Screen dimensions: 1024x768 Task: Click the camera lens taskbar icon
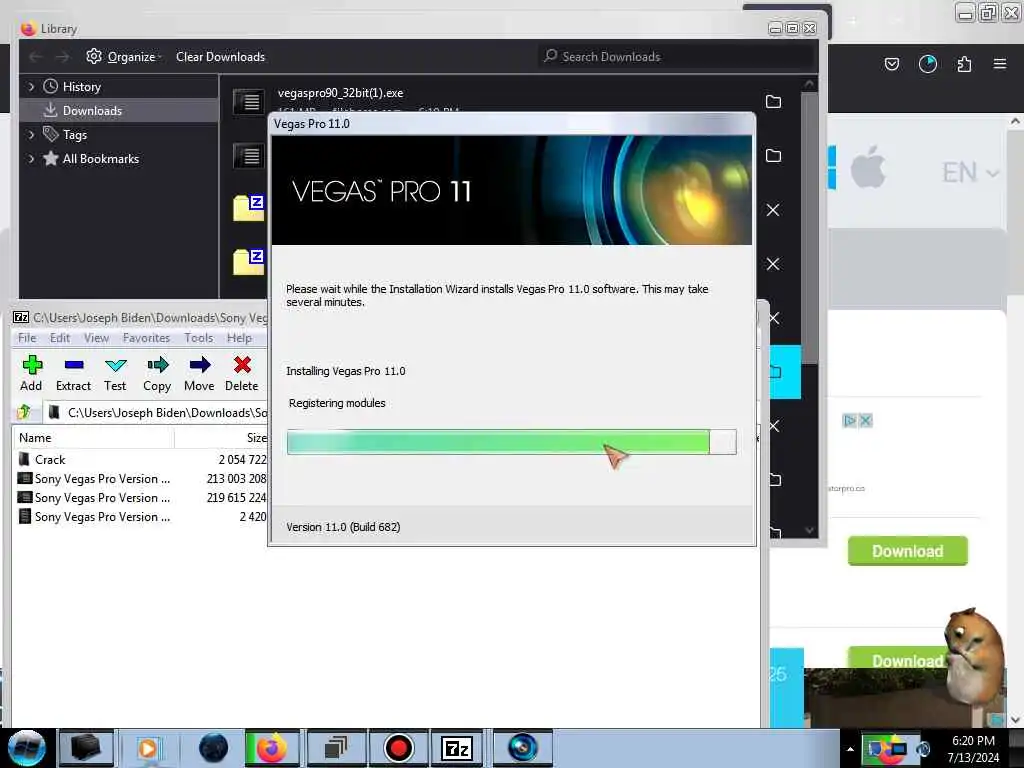(522, 748)
